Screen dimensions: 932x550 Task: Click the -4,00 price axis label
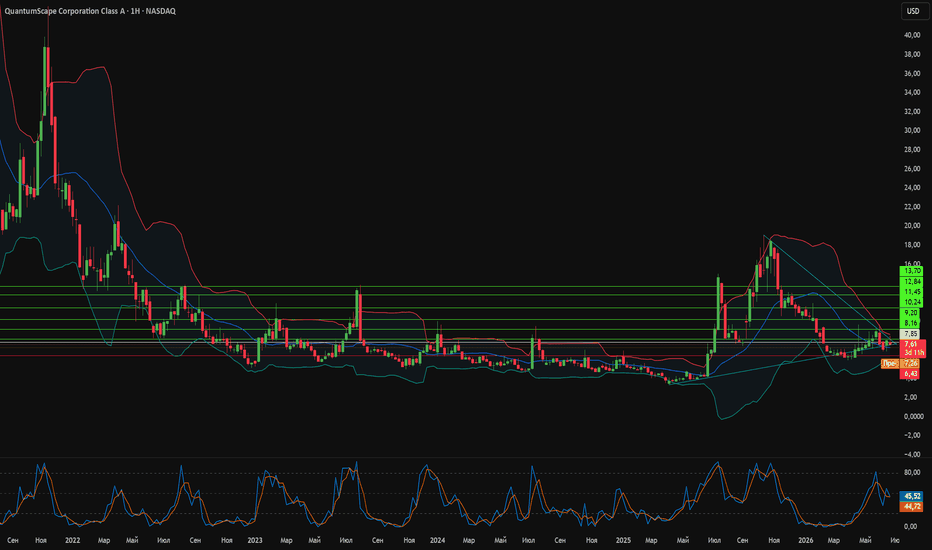[912, 454]
